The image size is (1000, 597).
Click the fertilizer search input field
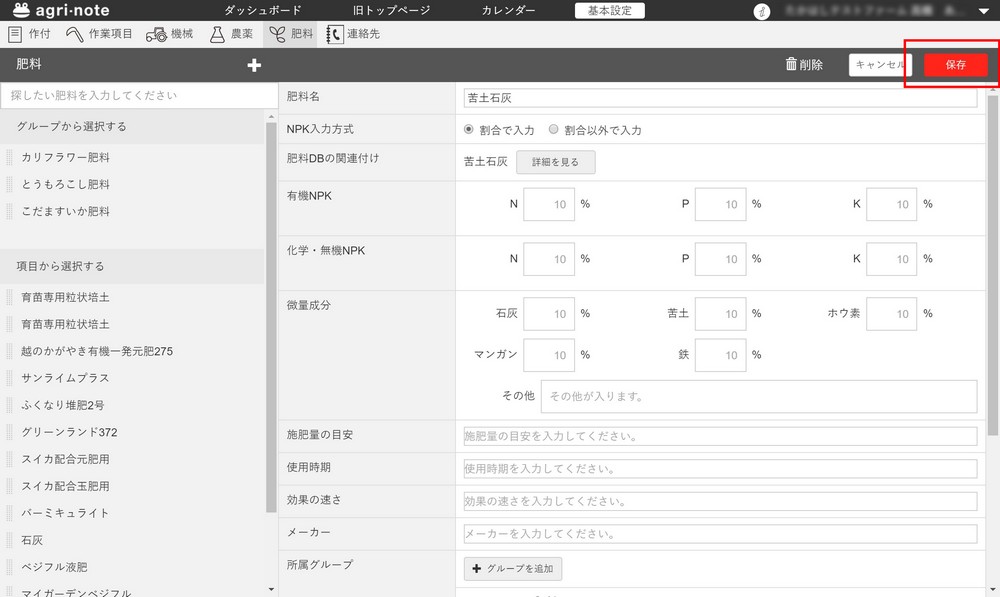click(138, 96)
